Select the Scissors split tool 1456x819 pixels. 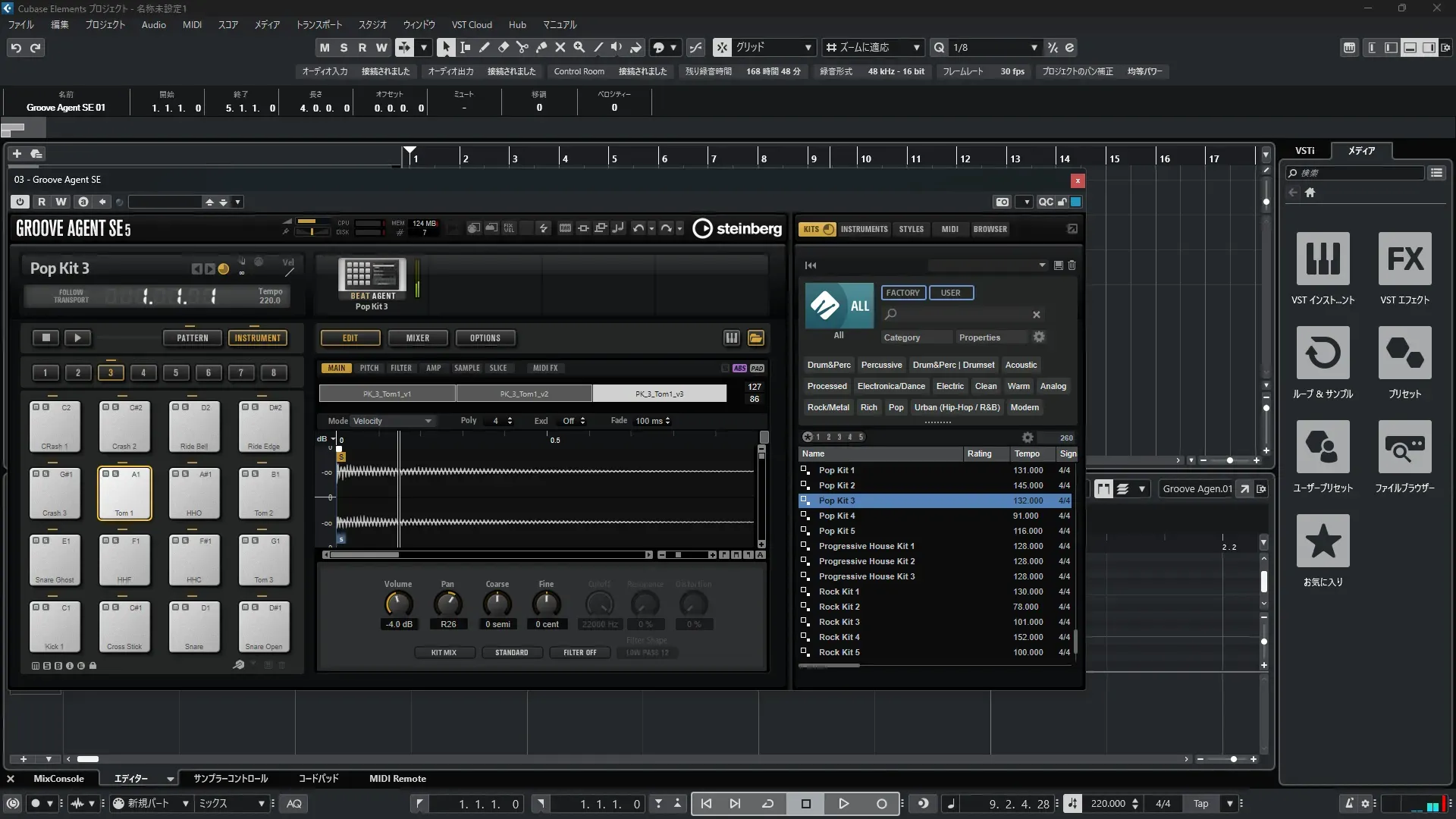pos(522,47)
